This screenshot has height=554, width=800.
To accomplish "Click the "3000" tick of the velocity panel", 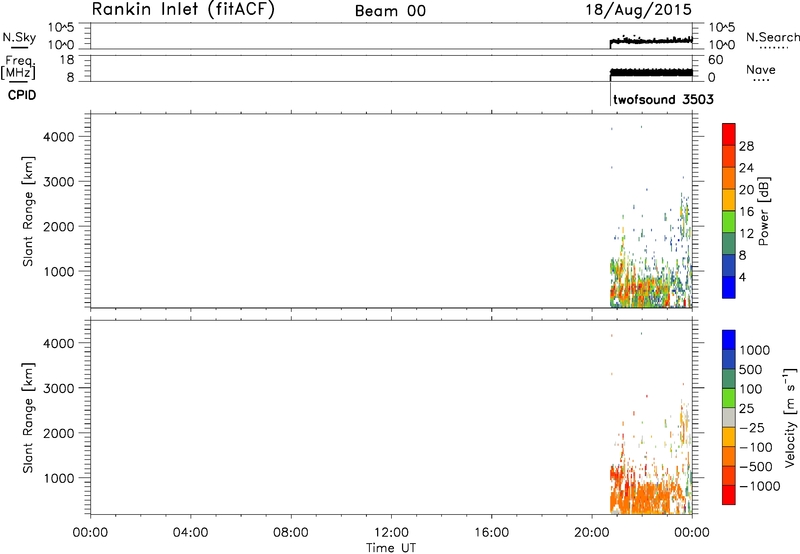I will point(59,388).
